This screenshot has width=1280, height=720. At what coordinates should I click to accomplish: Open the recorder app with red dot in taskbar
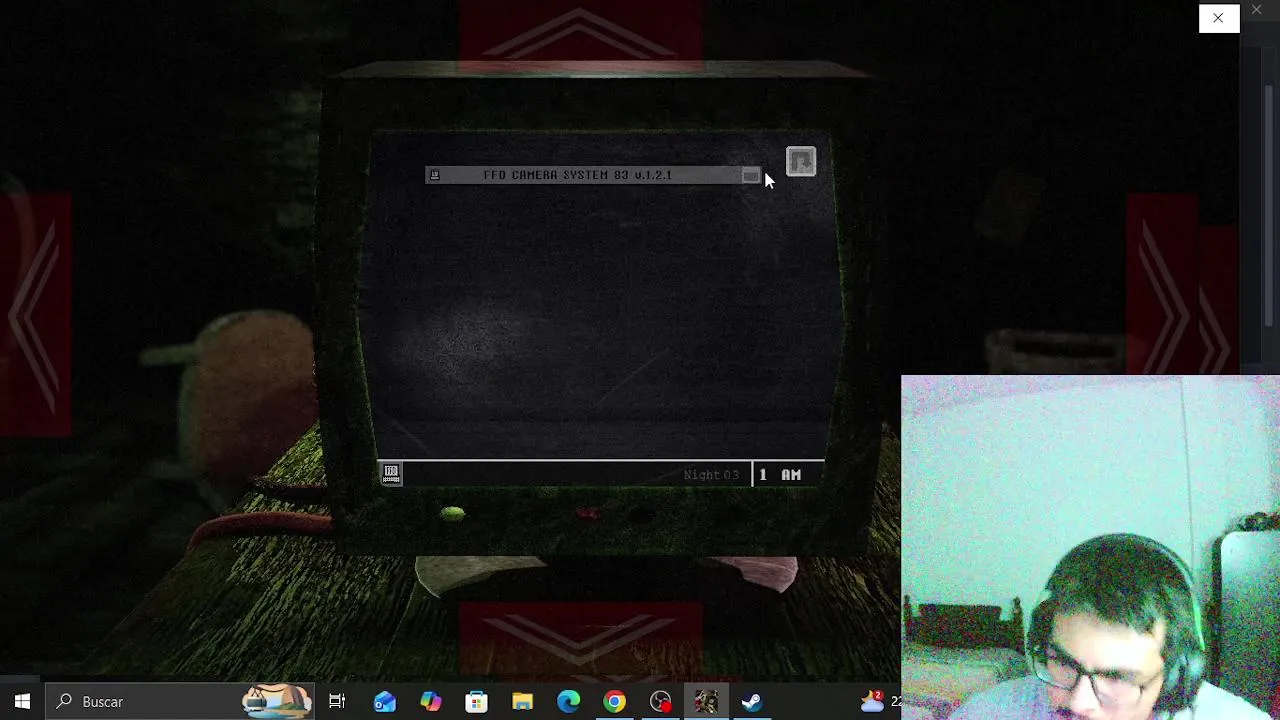pyautogui.click(x=661, y=702)
